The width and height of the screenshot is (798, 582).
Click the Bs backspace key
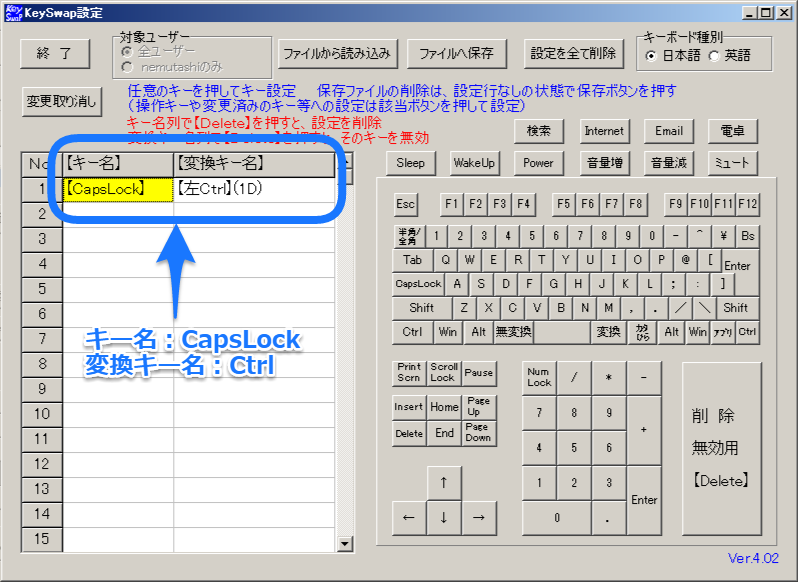pos(748,237)
